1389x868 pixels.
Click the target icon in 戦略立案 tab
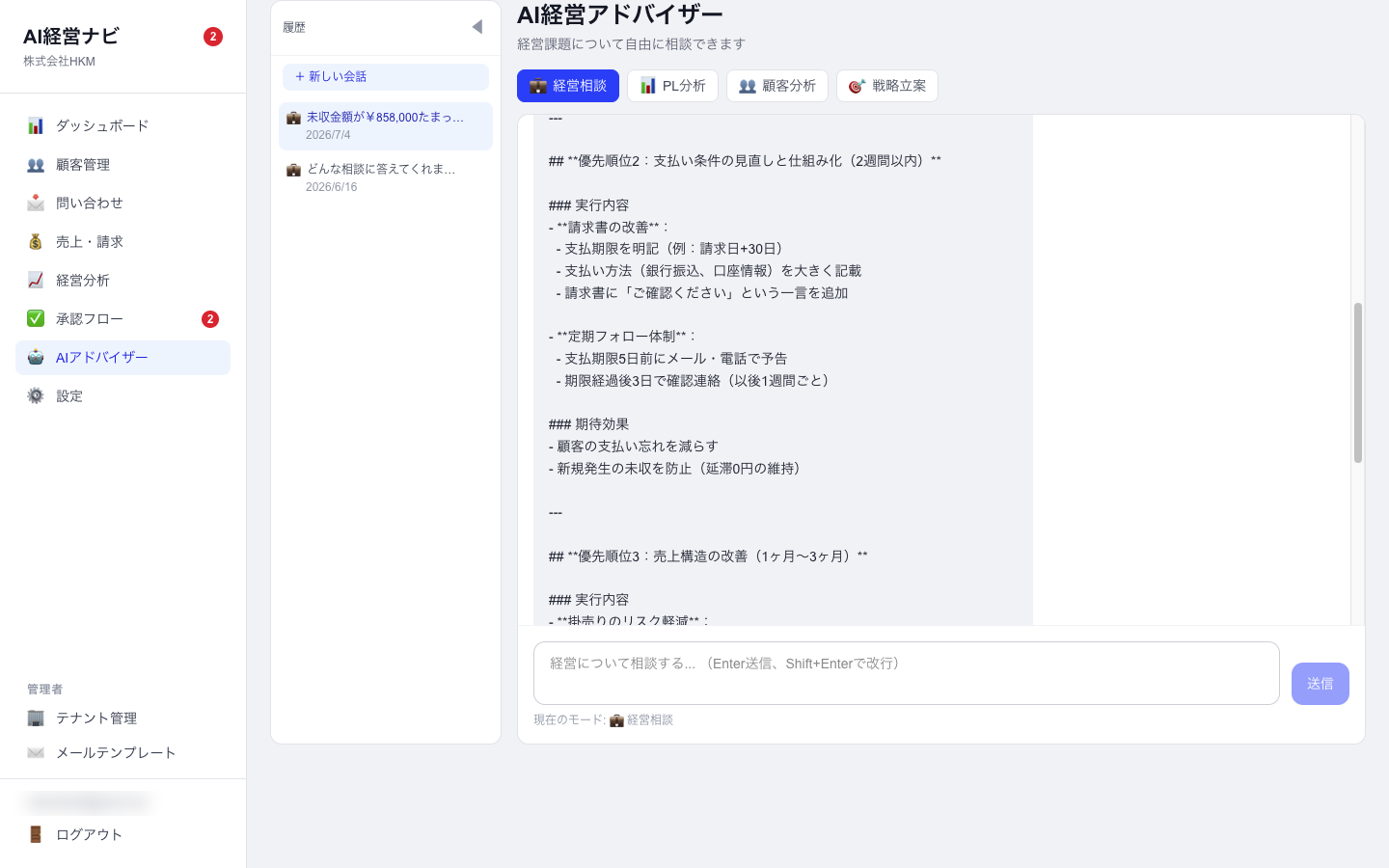pyautogui.click(x=858, y=86)
